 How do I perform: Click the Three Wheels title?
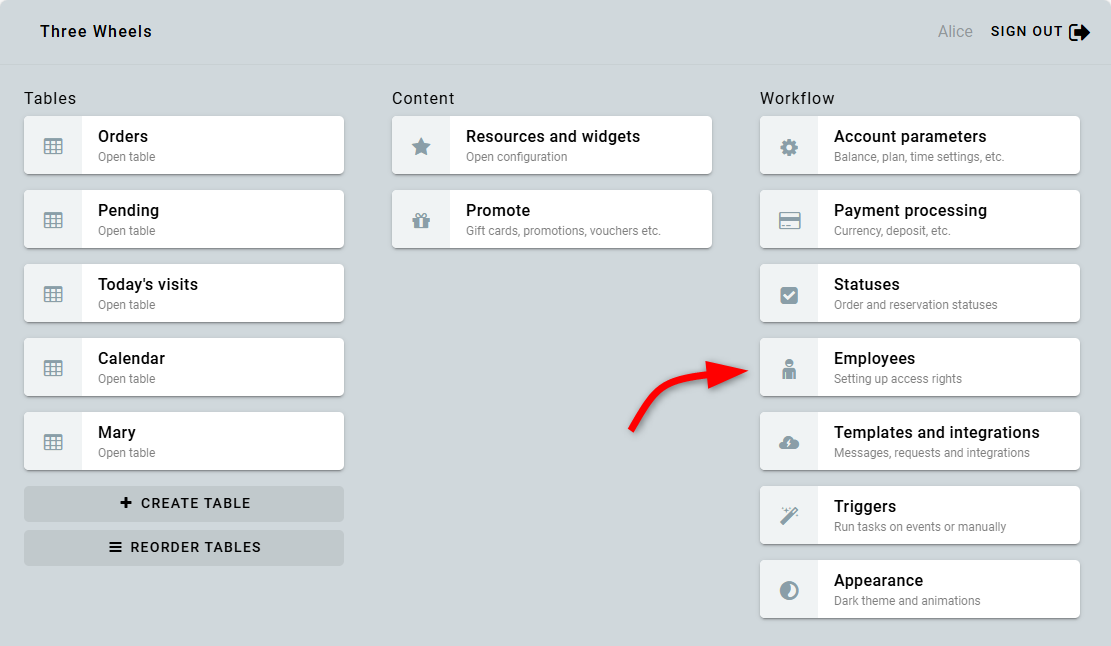[96, 32]
